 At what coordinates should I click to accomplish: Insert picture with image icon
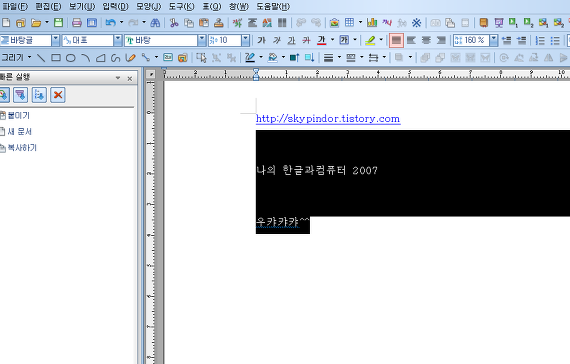[334, 23]
